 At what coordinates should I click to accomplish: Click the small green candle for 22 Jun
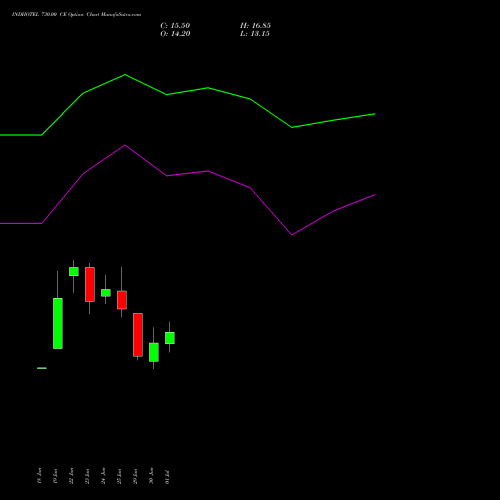(74, 271)
